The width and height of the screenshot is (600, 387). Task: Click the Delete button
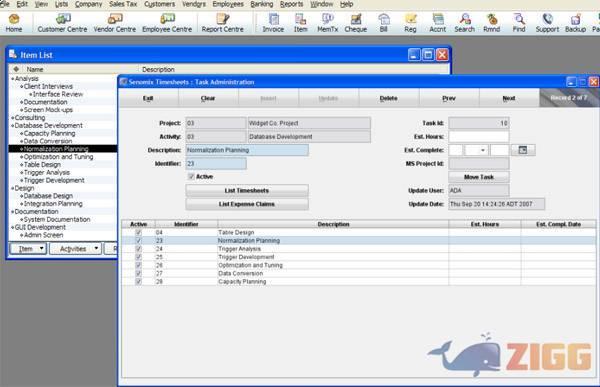[x=388, y=98]
